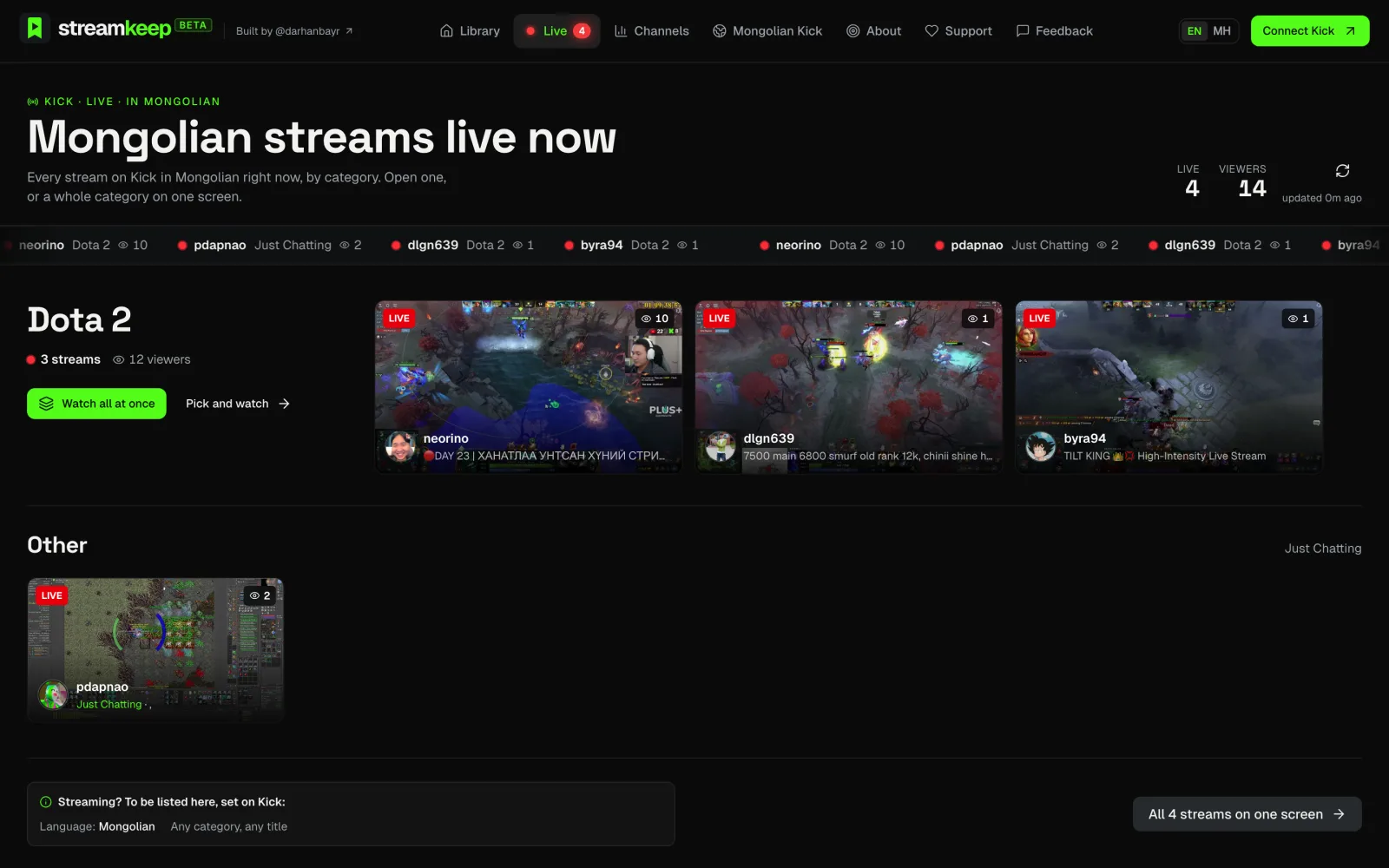This screenshot has height=868, width=1389.
Task: Click the byra94 Dota 2 ticker entry
Action: tap(632, 246)
